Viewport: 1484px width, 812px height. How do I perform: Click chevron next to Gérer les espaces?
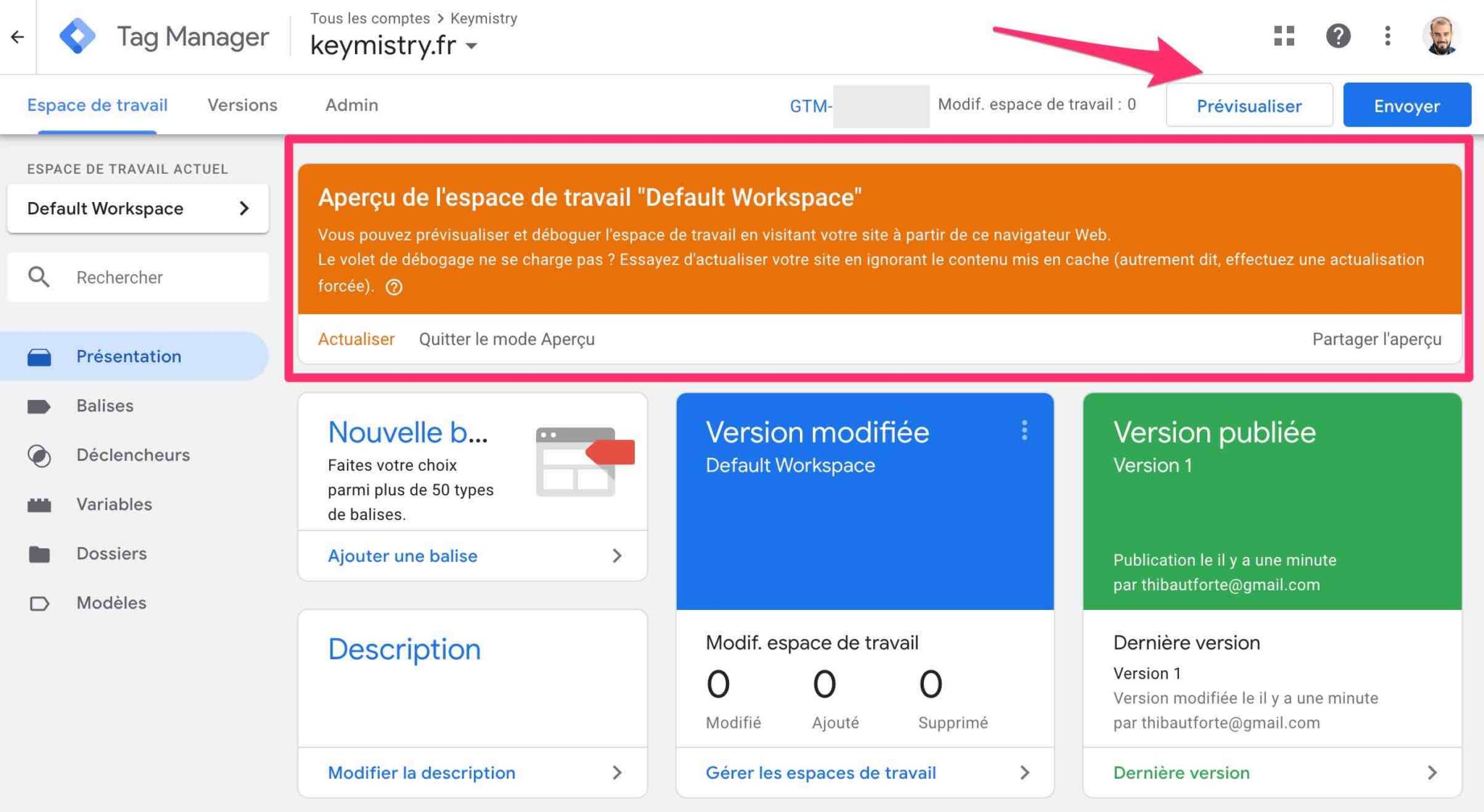[x=1024, y=772]
